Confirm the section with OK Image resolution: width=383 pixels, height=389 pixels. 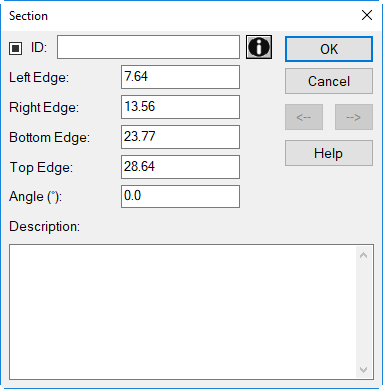click(329, 49)
